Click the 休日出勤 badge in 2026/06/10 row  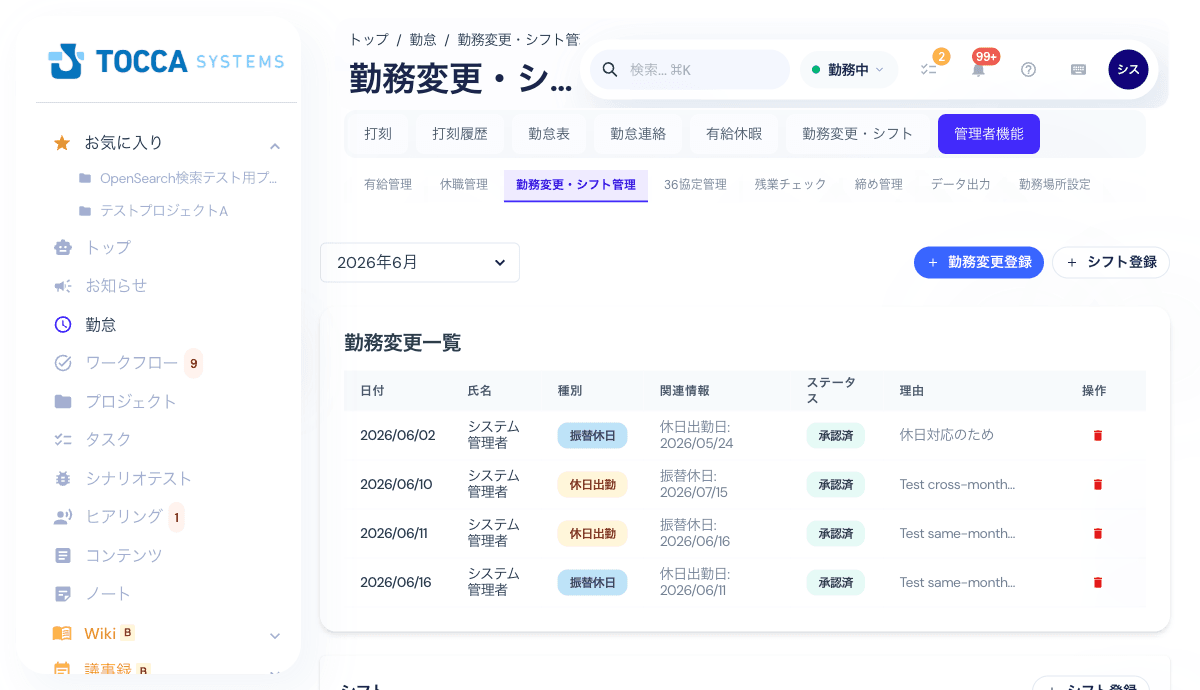(x=592, y=484)
